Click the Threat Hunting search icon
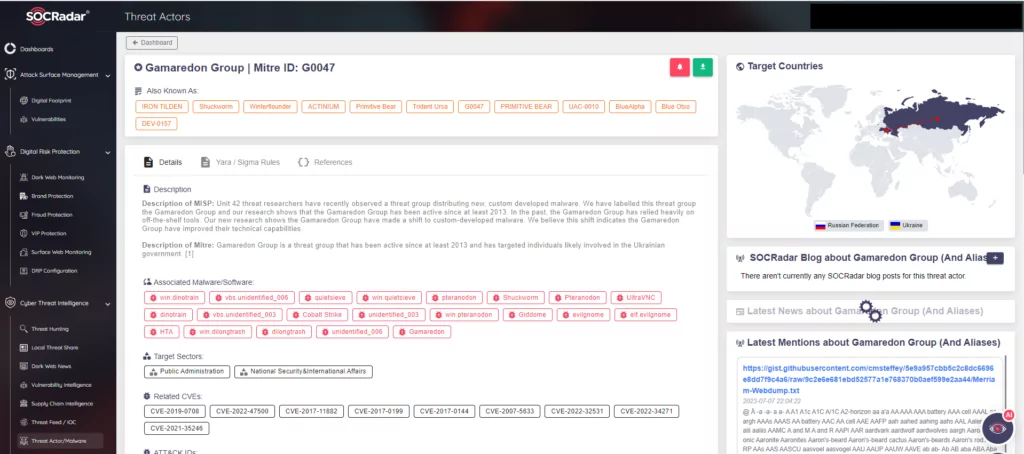Image resolution: width=1024 pixels, height=454 pixels. pos(24,329)
